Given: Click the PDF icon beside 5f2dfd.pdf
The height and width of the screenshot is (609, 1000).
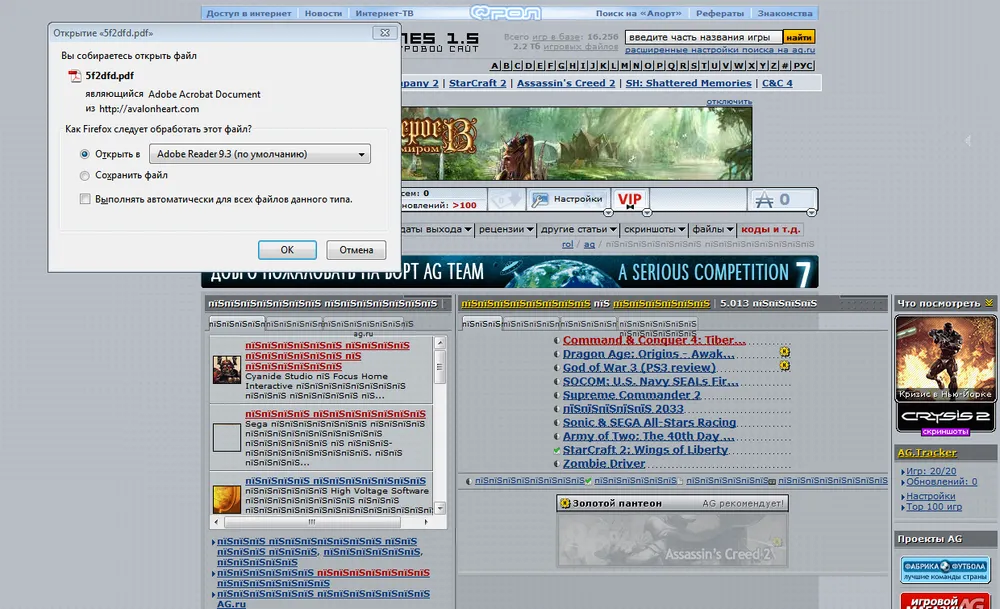Looking at the screenshot, I should click(x=73, y=76).
